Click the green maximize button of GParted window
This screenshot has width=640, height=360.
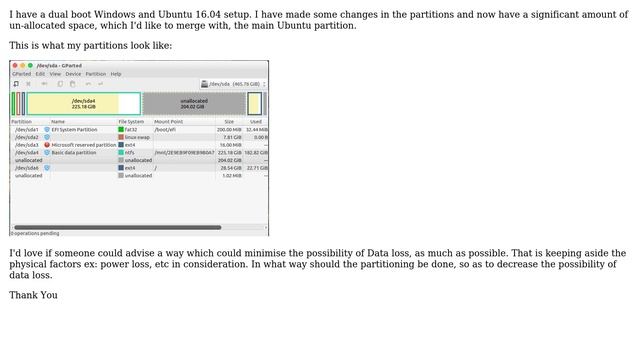coord(30,65)
